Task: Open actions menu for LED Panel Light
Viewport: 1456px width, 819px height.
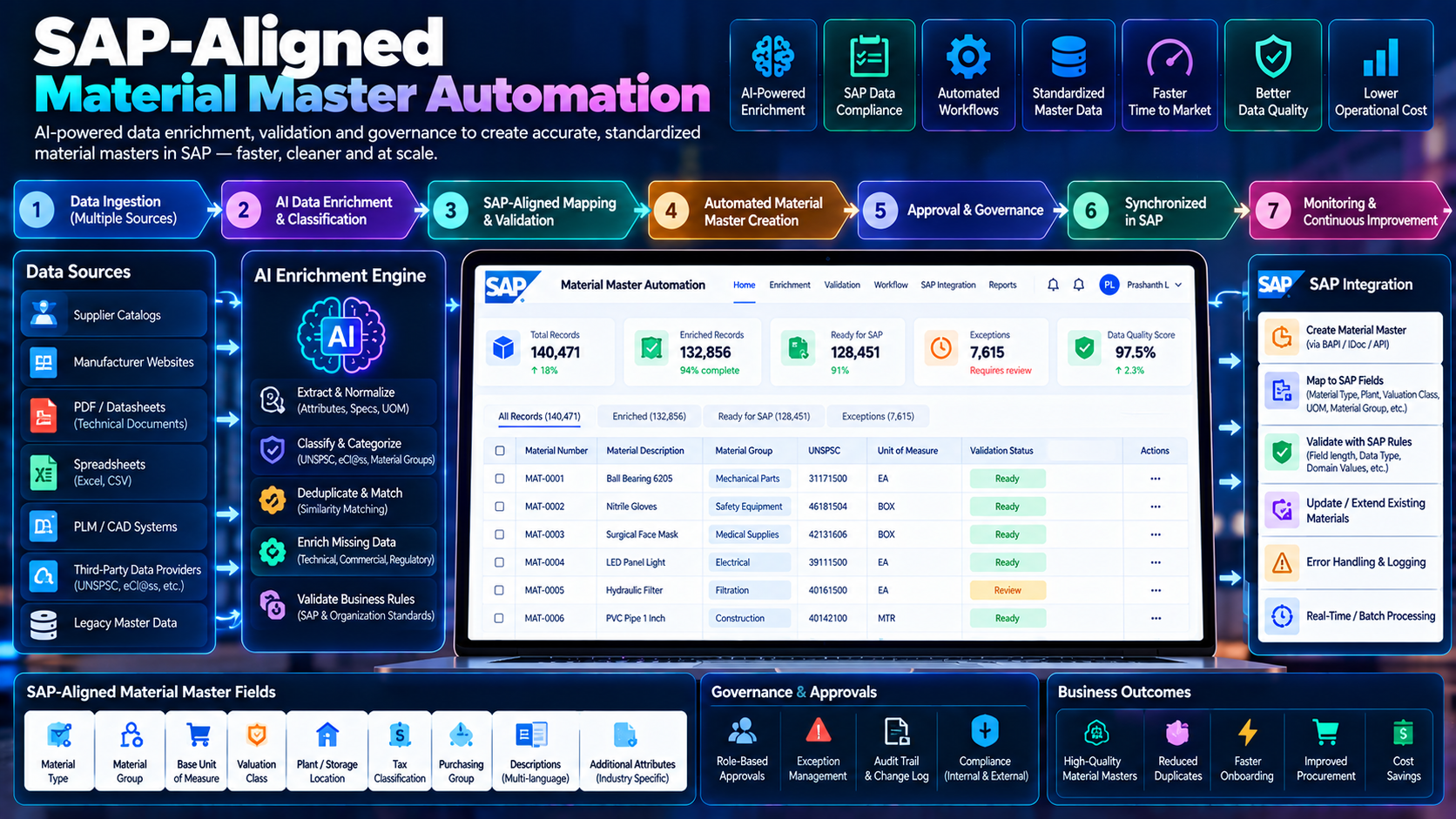Action: coord(1156,562)
